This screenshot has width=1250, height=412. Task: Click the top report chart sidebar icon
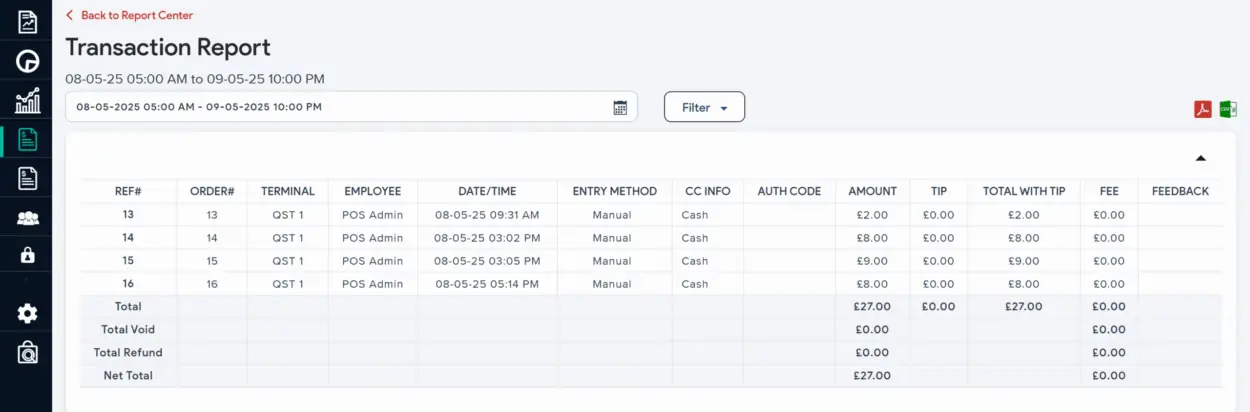click(27, 21)
